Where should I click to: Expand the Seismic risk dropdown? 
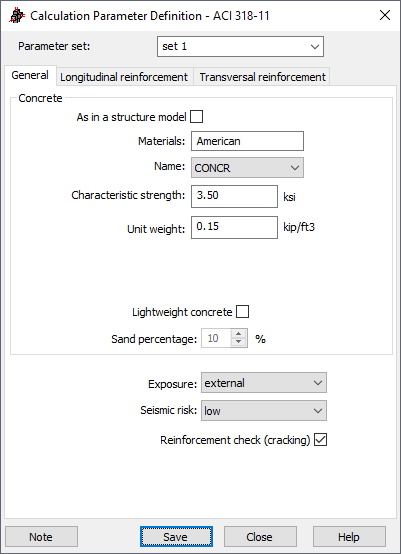pyautogui.click(x=264, y=411)
